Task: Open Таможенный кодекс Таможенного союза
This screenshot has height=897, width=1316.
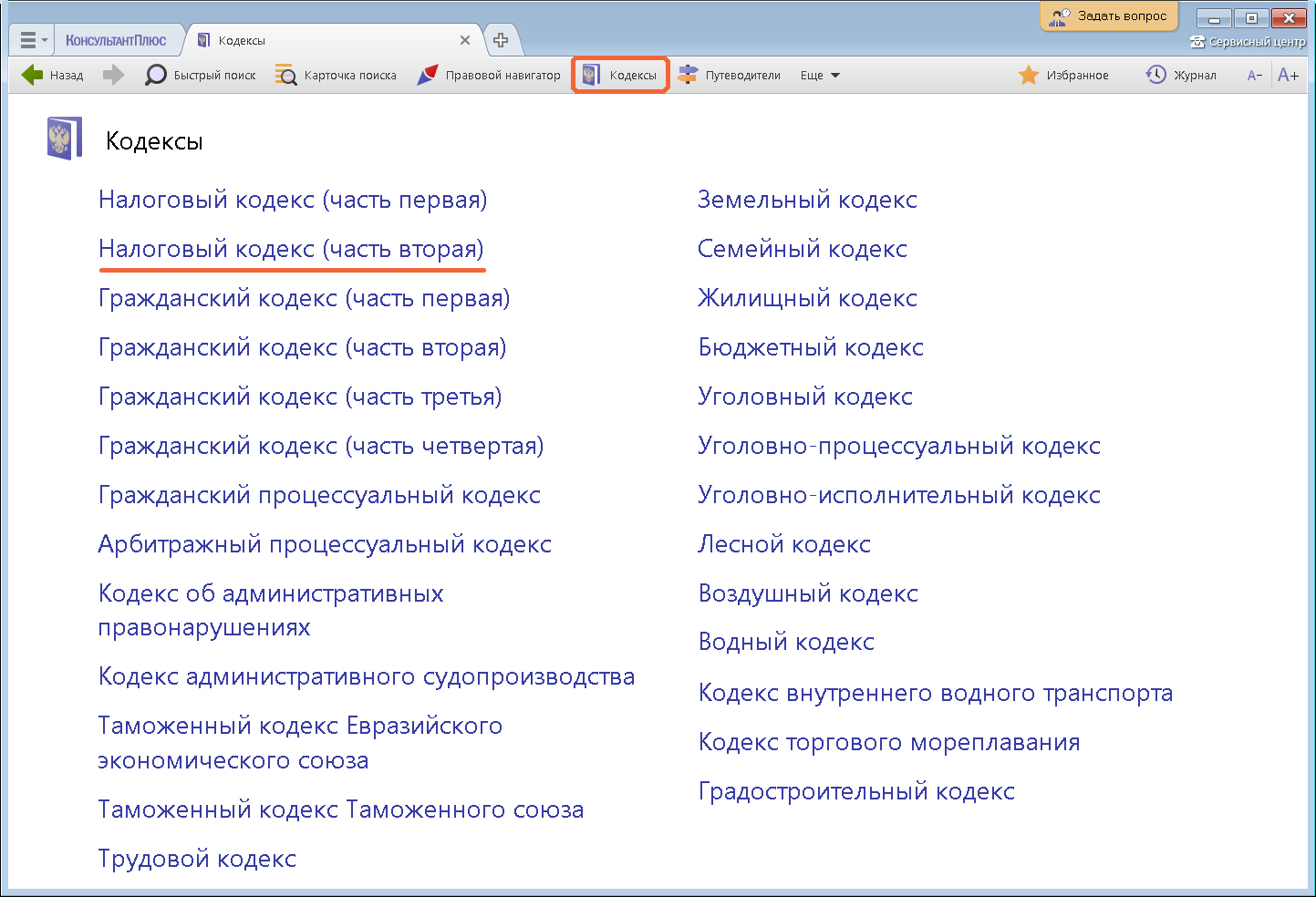Action: click(x=341, y=809)
